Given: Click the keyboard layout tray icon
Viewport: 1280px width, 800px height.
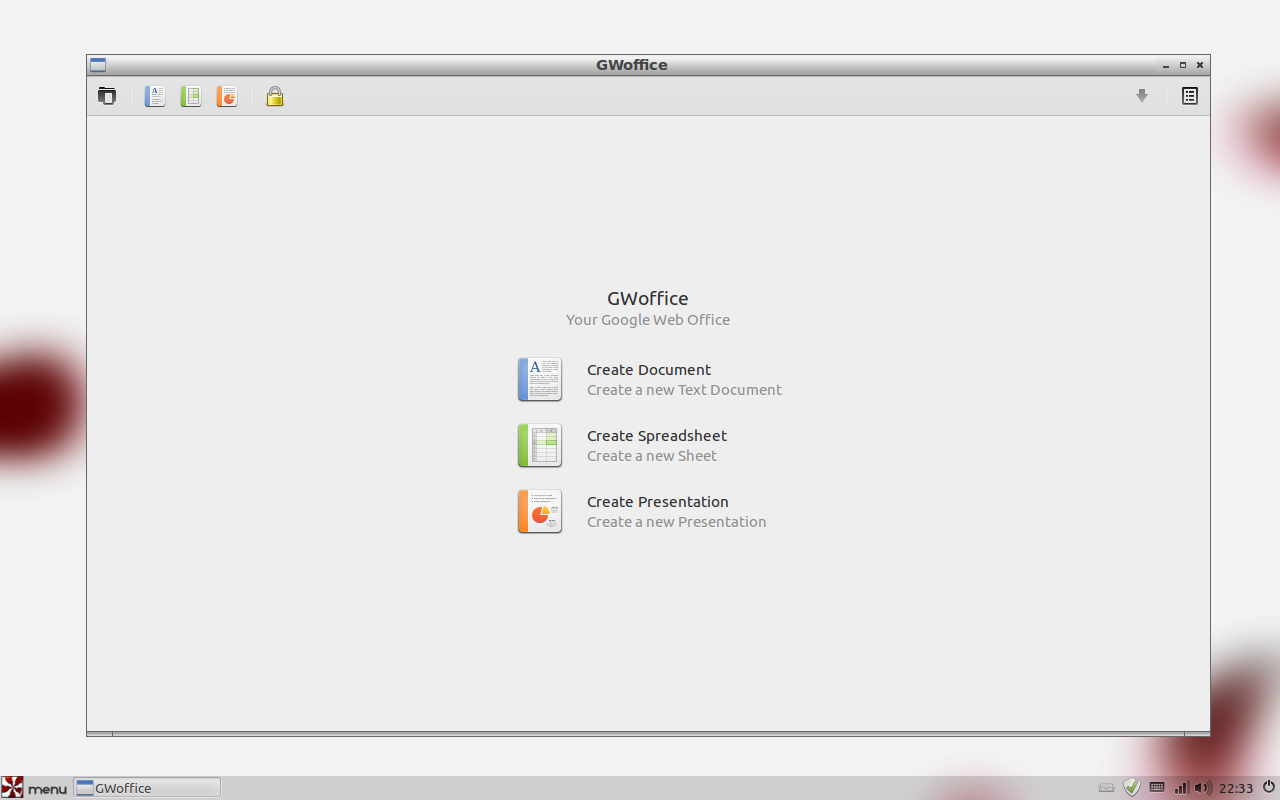Looking at the screenshot, I should tap(1157, 787).
